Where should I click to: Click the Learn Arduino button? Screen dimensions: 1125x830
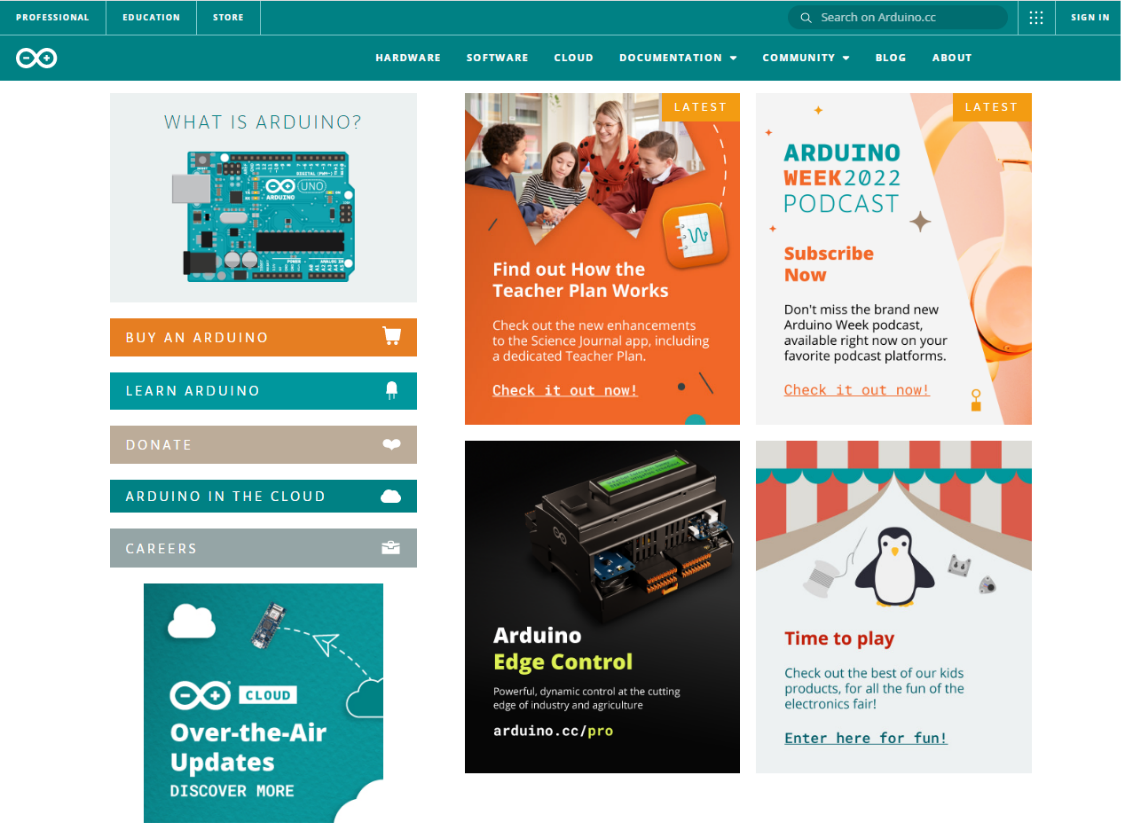[x=263, y=391]
